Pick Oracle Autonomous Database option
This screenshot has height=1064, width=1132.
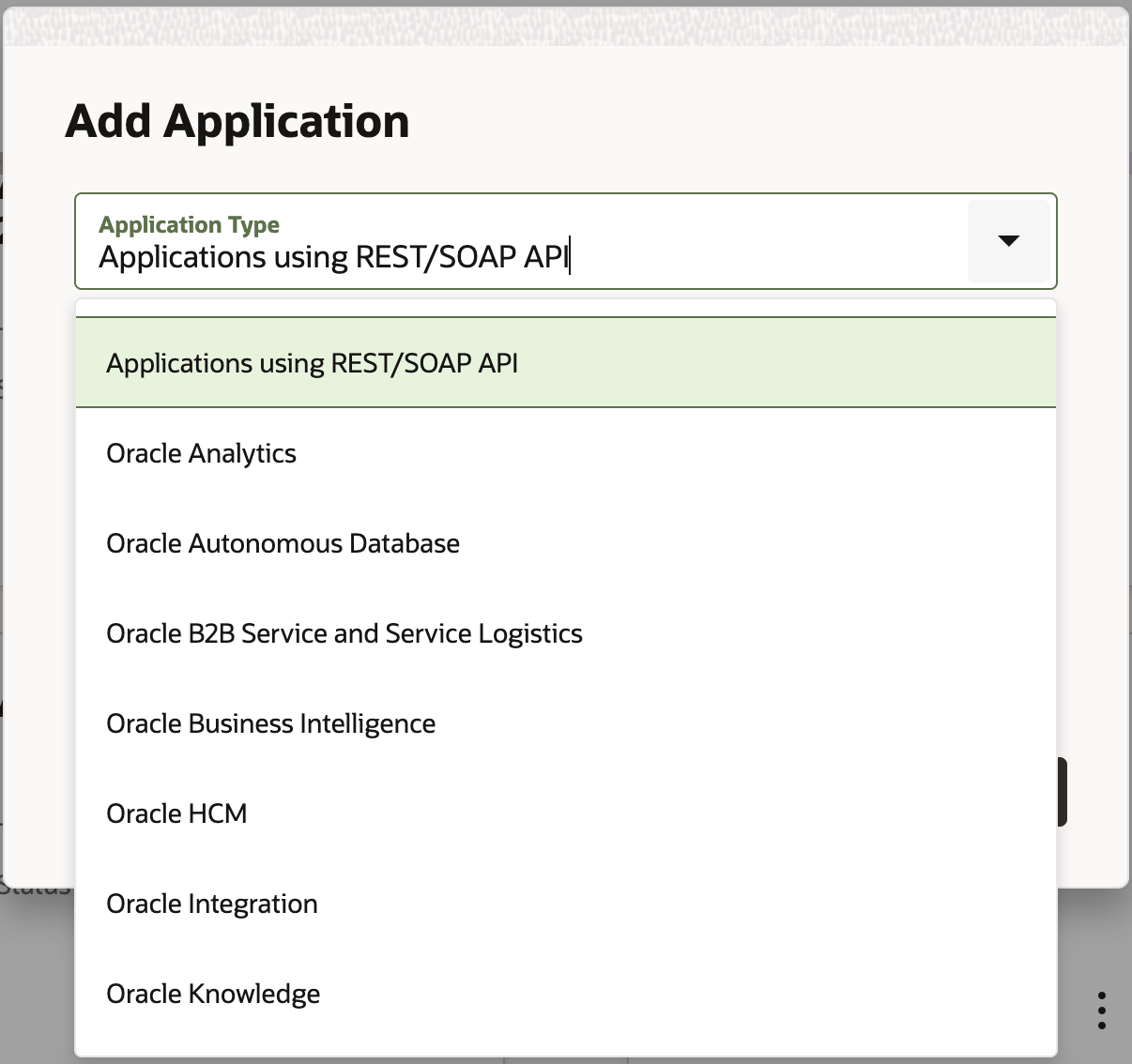(283, 543)
